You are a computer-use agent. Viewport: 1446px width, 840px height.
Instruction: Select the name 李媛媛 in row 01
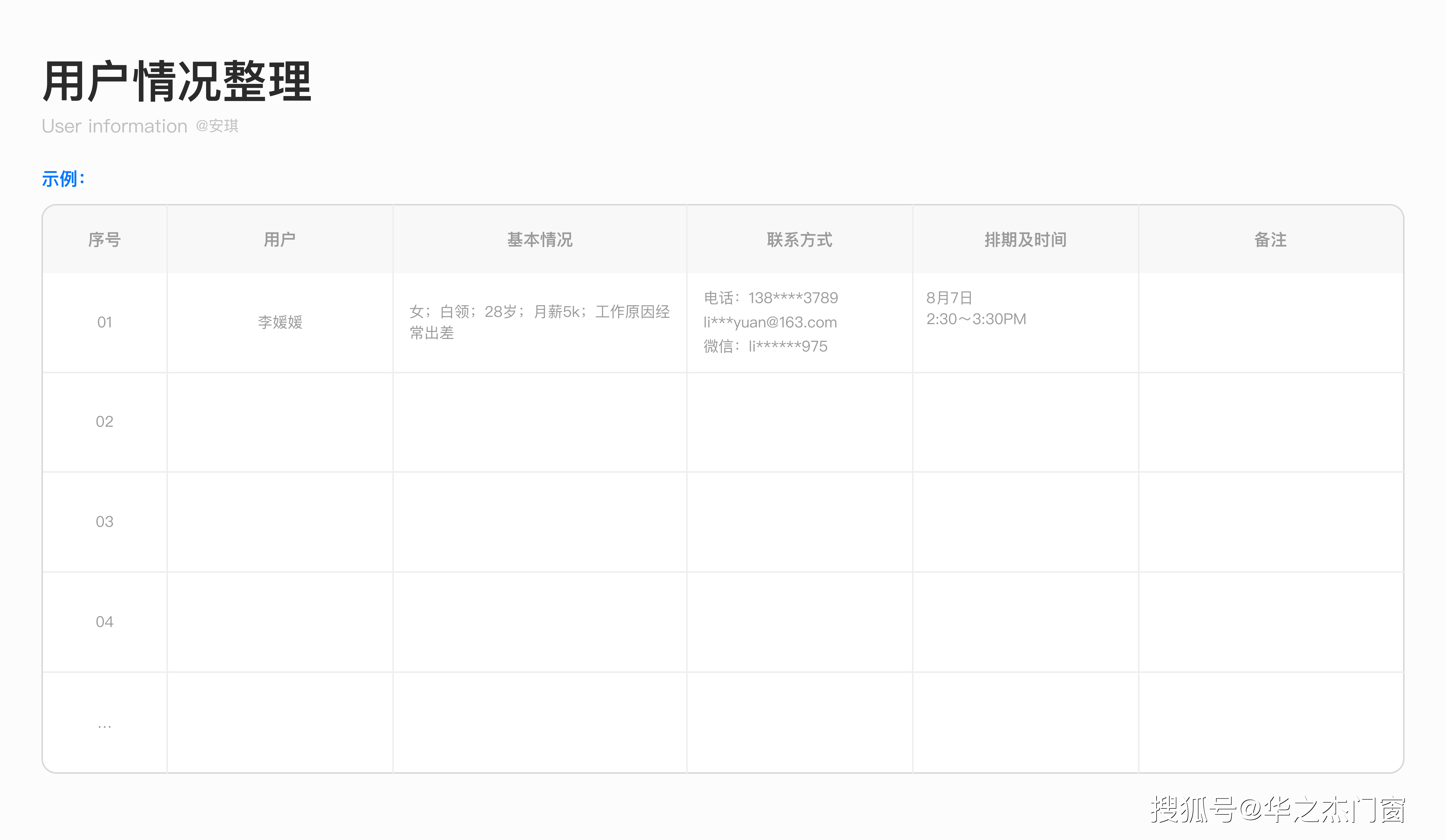point(279,322)
